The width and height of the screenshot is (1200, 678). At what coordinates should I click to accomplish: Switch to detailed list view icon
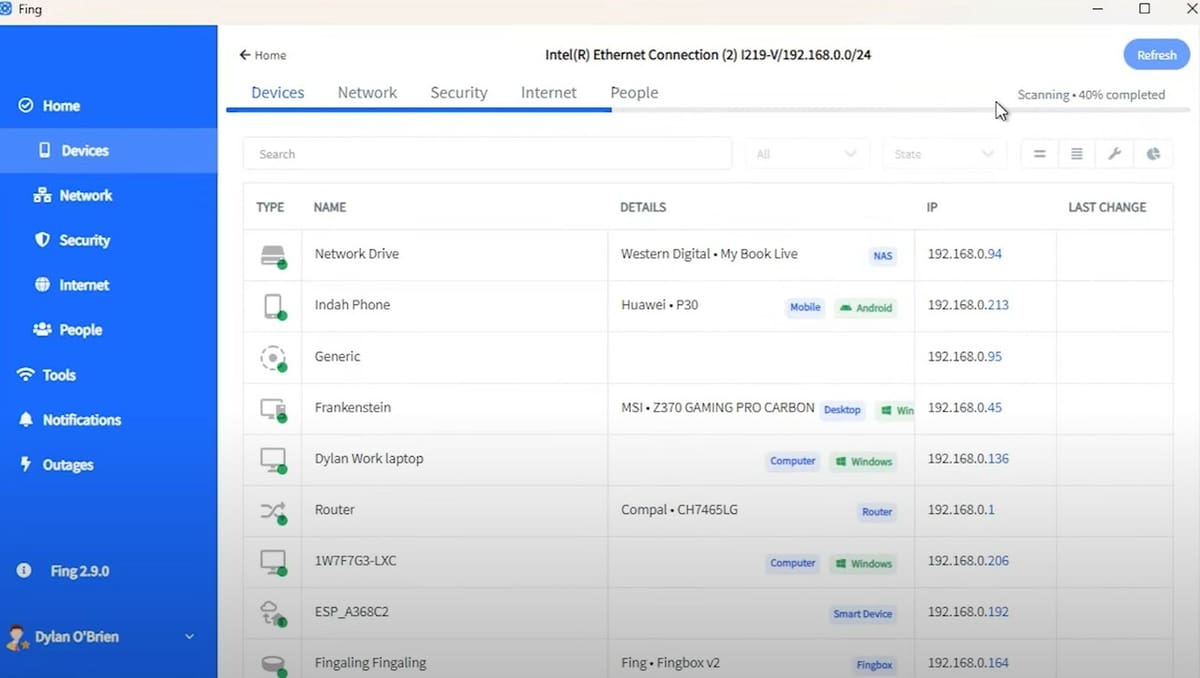point(1077,154)
